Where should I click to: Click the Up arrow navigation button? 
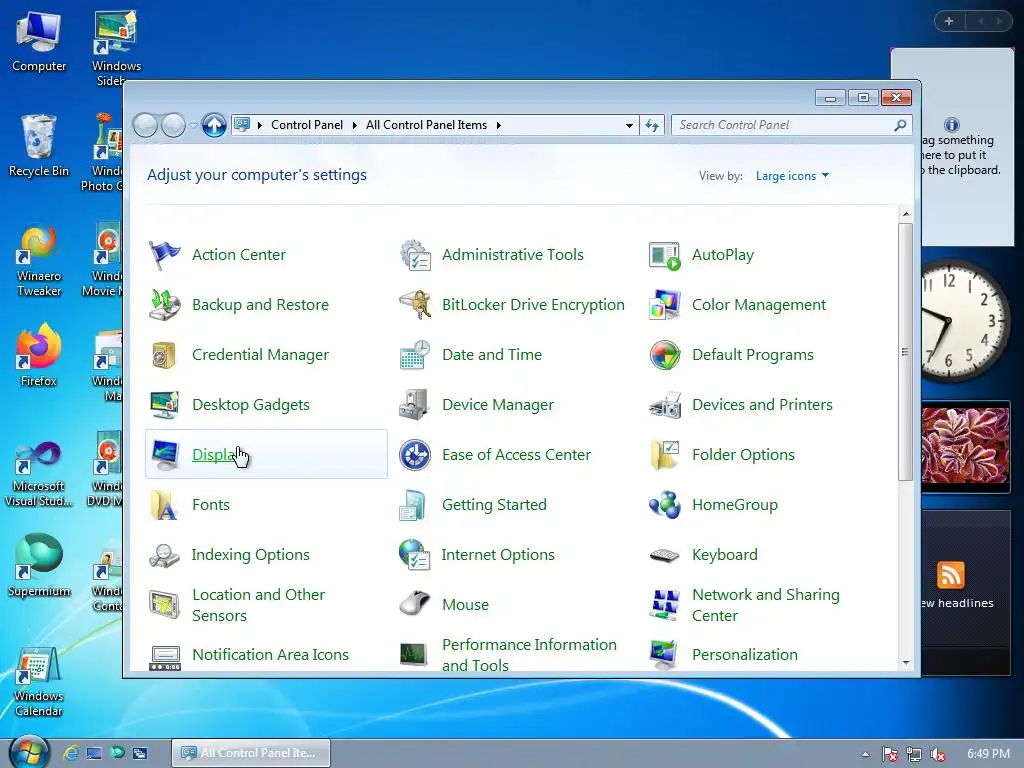click(214, 125)
